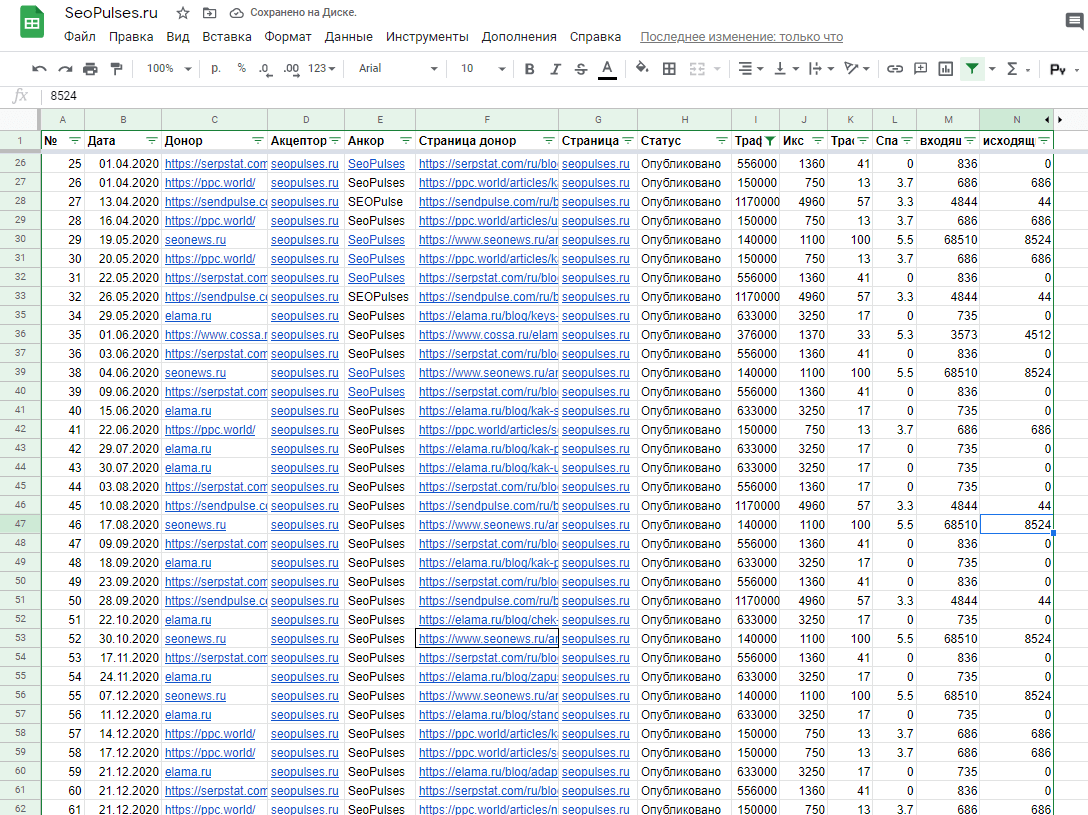Click the undo arrow icon
Viewport: 1088px width, 815px height.
[40, 69]
